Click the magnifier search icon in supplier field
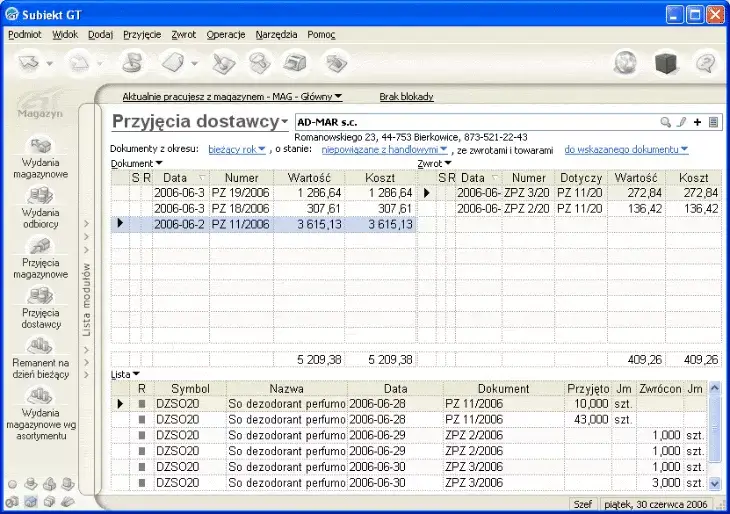 (666, 122)
